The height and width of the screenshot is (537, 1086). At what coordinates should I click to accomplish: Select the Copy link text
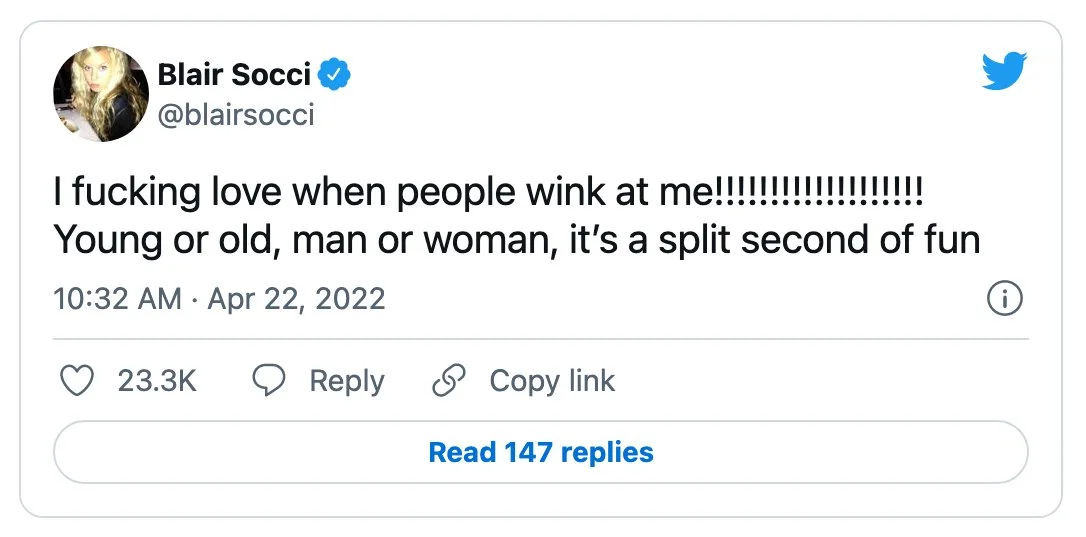tap(552, 381)
